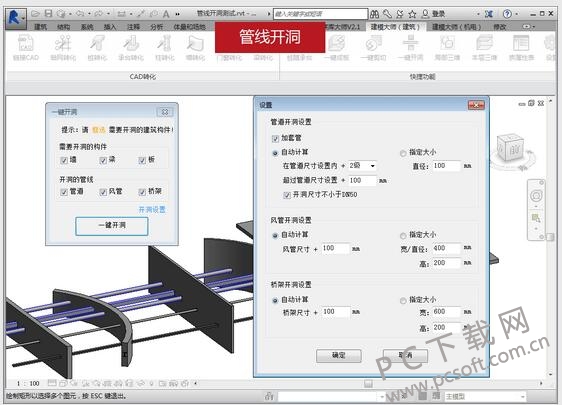Image resolution: width=562 pixels, height=405 pixels.
Task: Open the workset dropdown in status bar
Action: pyautogui.click(x=331, y=396)
